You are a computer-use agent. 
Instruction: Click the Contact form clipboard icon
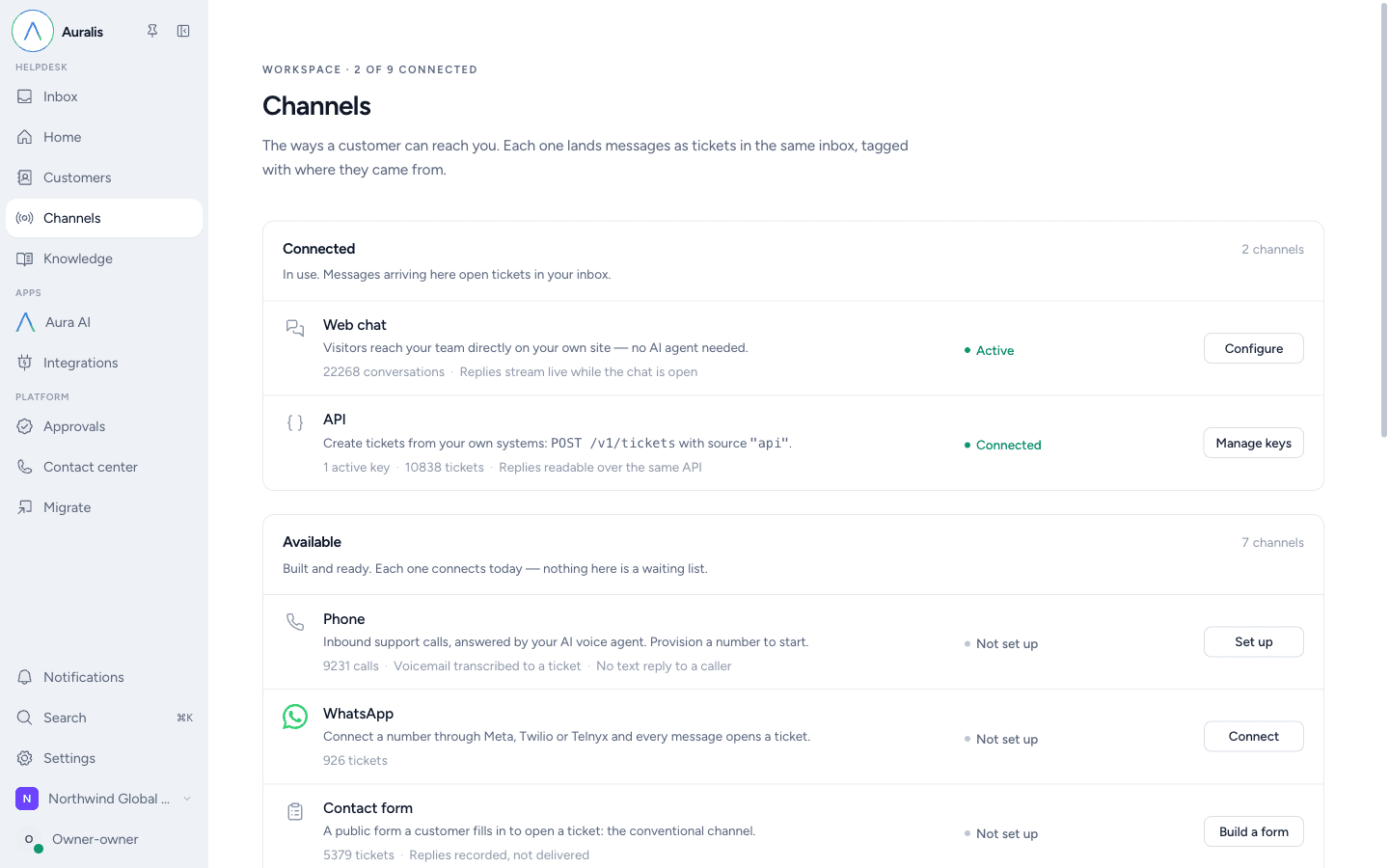295,812
